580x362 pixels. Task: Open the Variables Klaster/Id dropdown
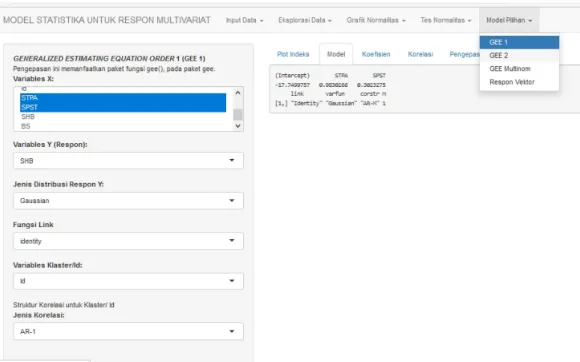[x=128, y=281]
